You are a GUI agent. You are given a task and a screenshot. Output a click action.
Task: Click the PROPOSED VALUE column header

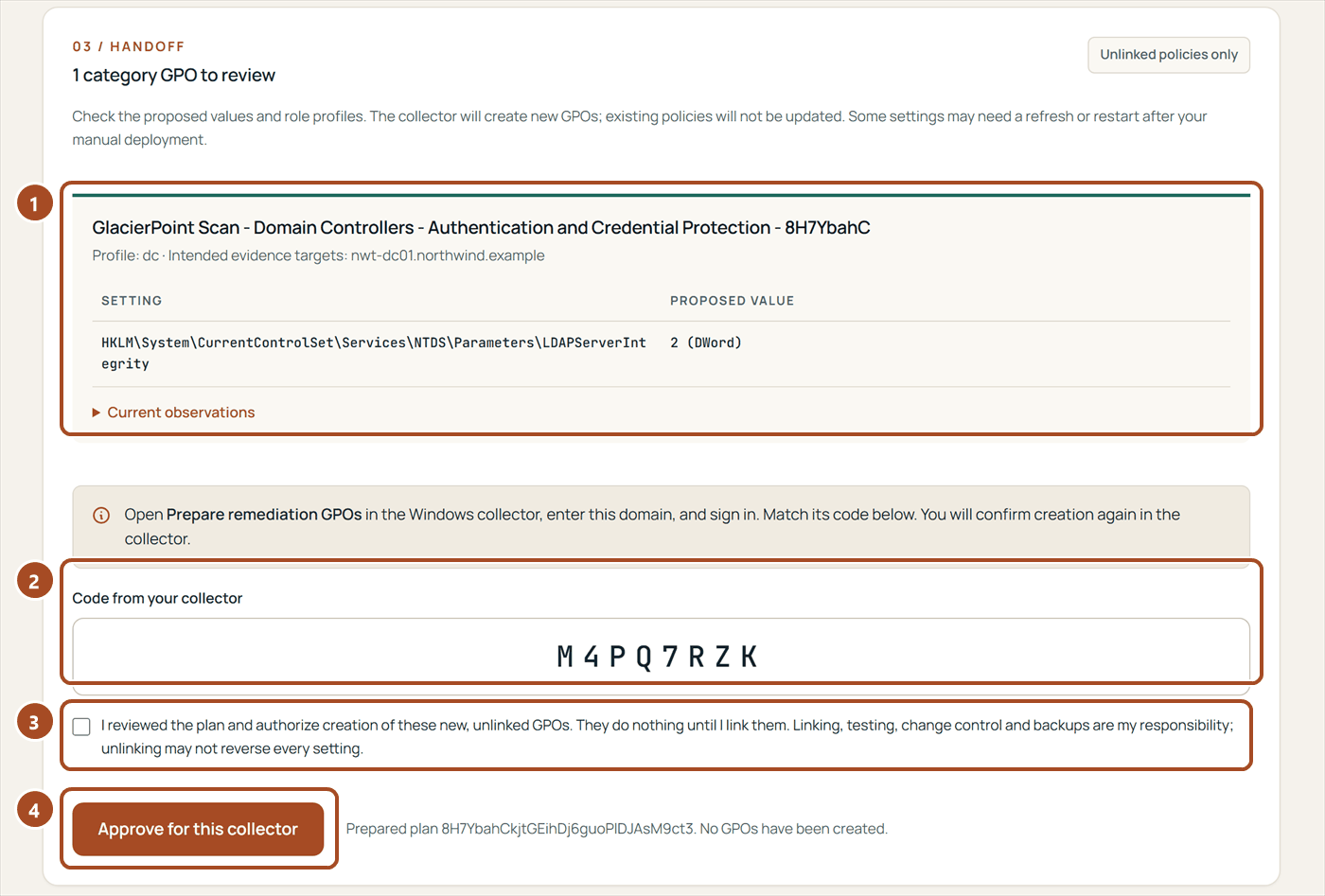(x=732, y=301)
